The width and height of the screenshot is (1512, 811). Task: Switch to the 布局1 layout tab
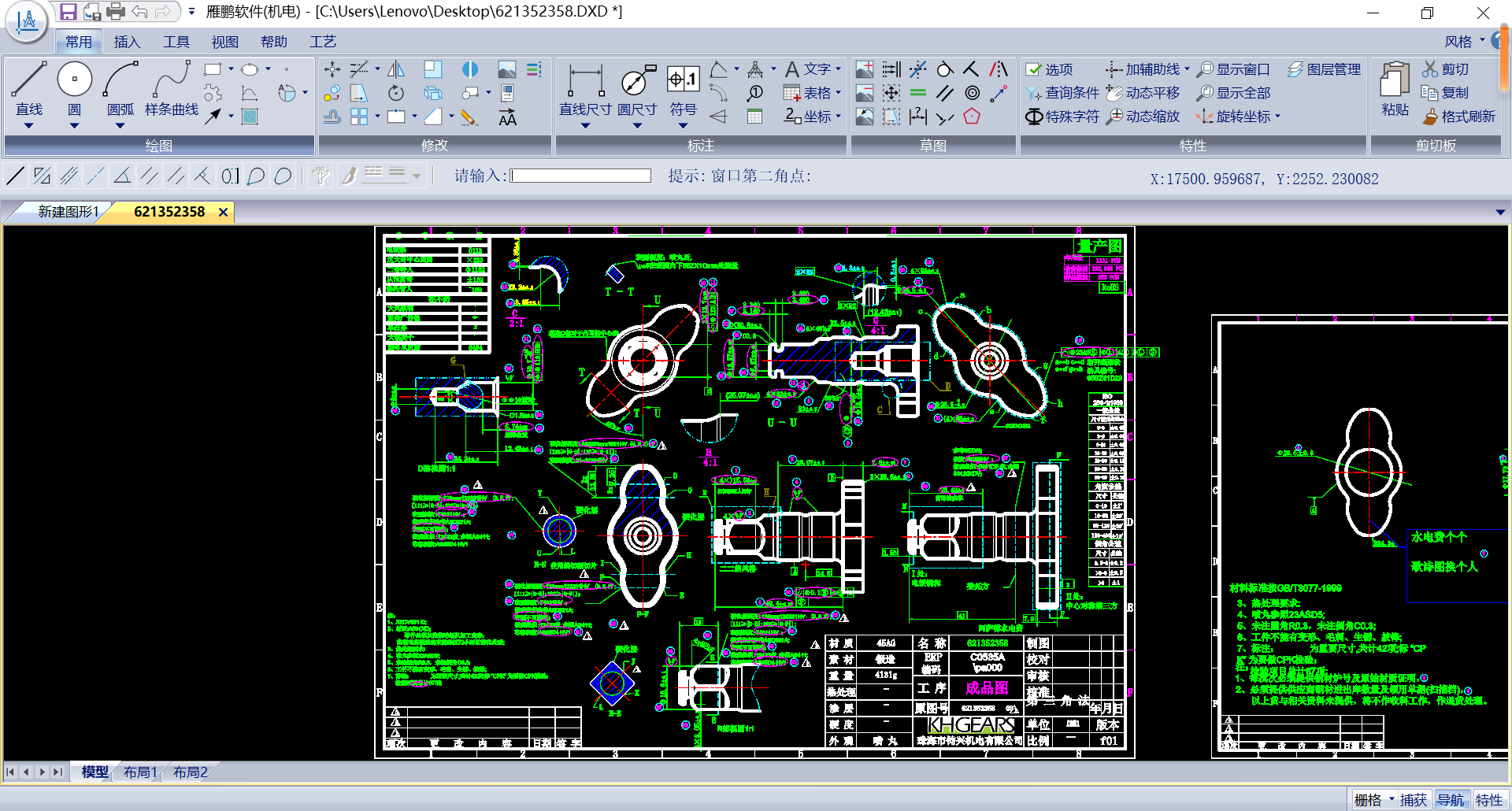140,772
